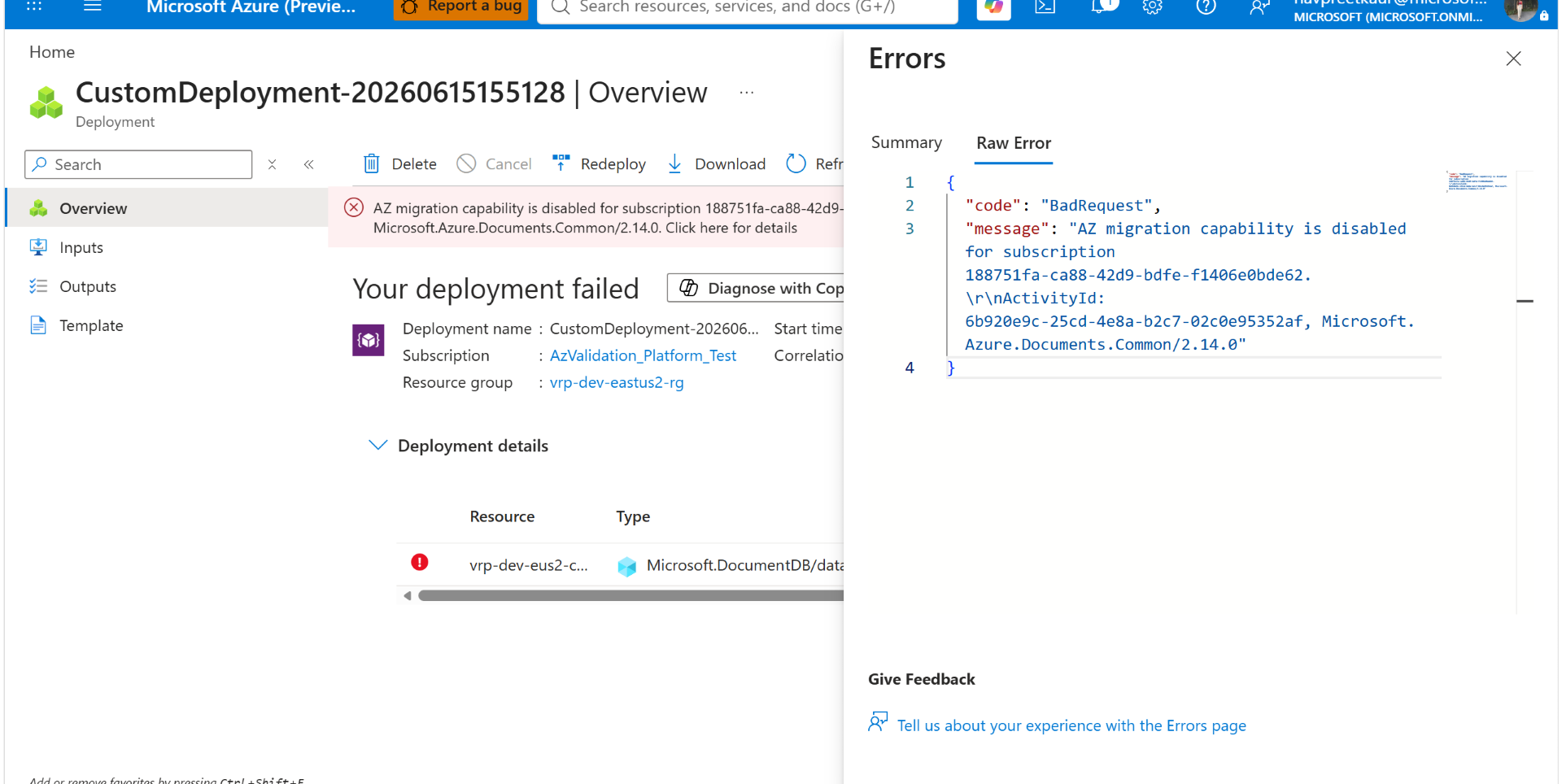
Task: Click the code minimap in Raw Error
Action: point(1478,181)
